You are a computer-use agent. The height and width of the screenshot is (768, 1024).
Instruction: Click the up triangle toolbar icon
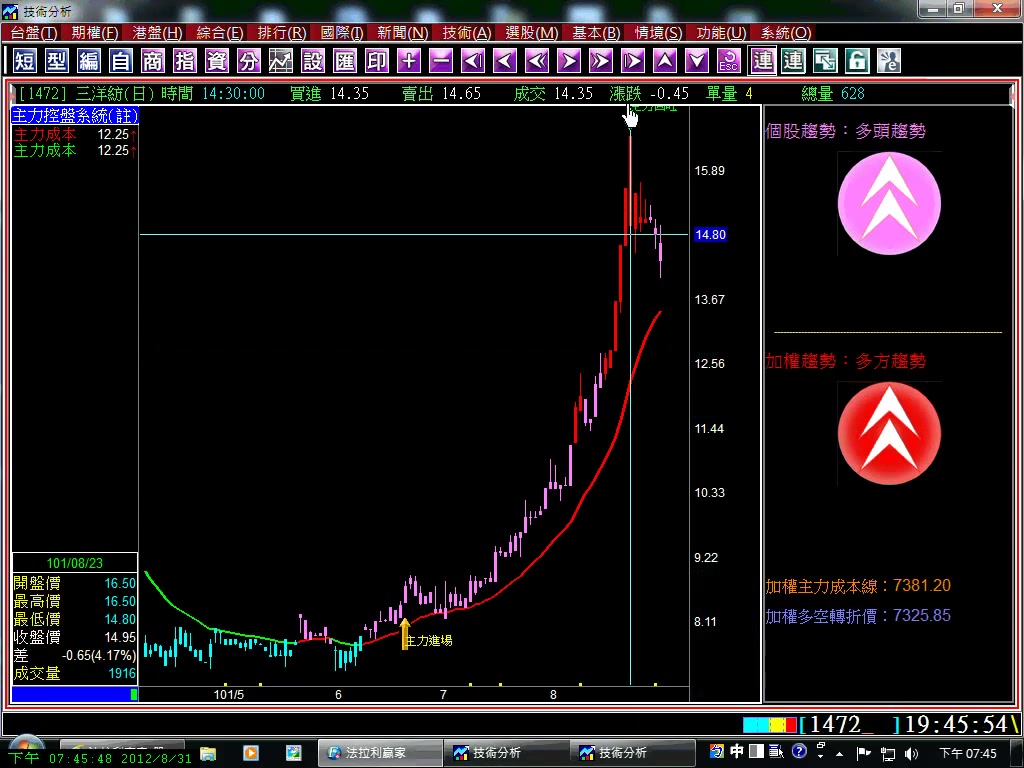(665, 61)
